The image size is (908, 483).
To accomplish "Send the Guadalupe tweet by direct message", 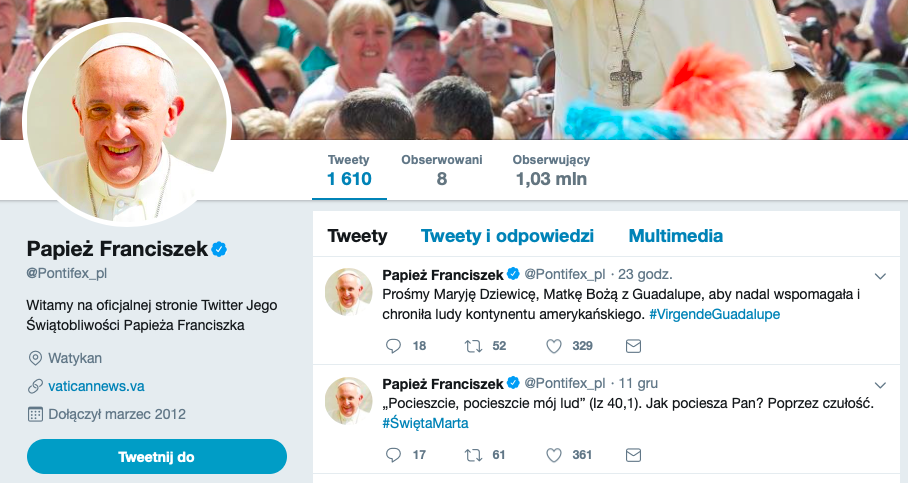I will coord(632,346).
